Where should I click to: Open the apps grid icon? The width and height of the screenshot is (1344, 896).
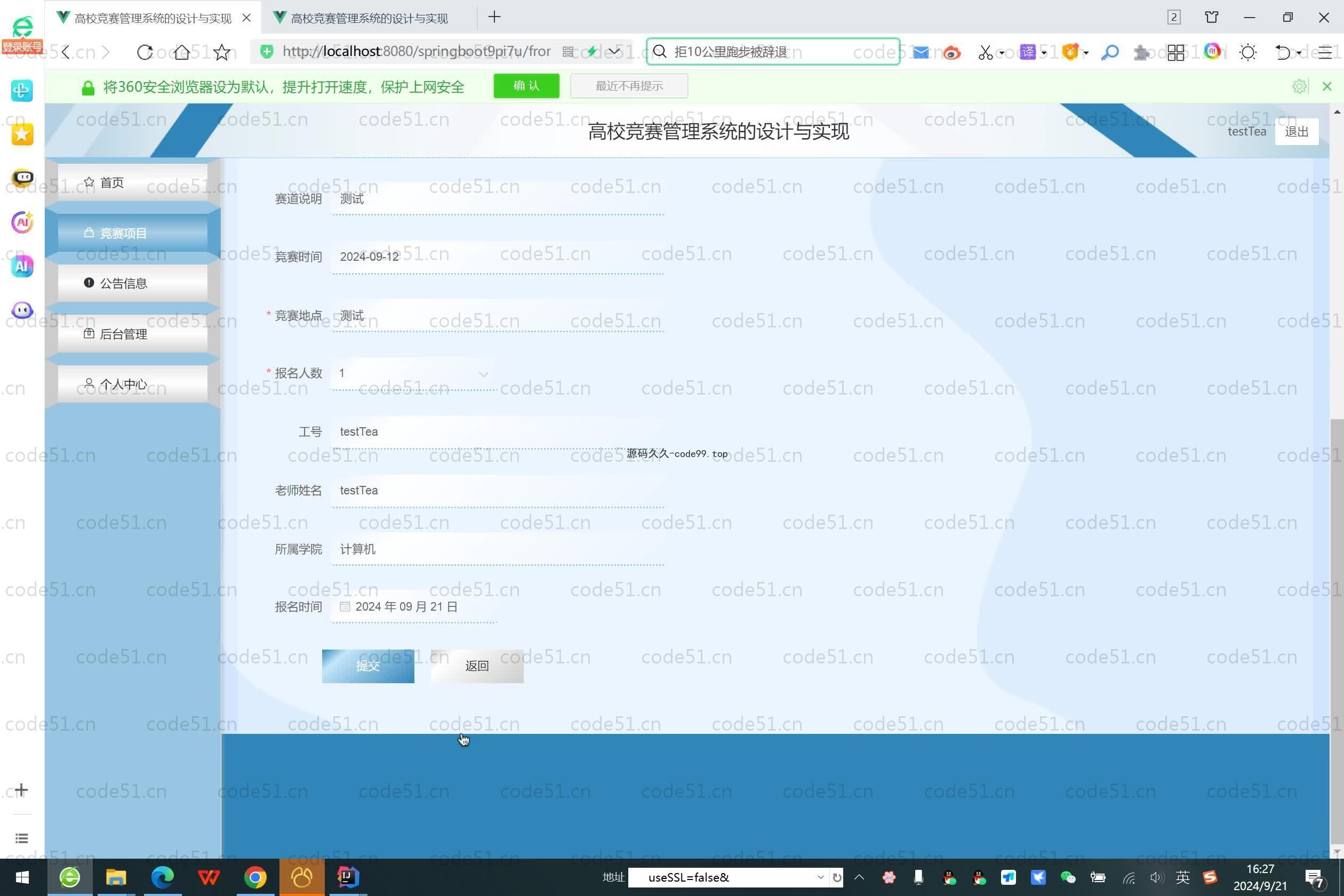pyautogui.click(x=1176, y=53)
